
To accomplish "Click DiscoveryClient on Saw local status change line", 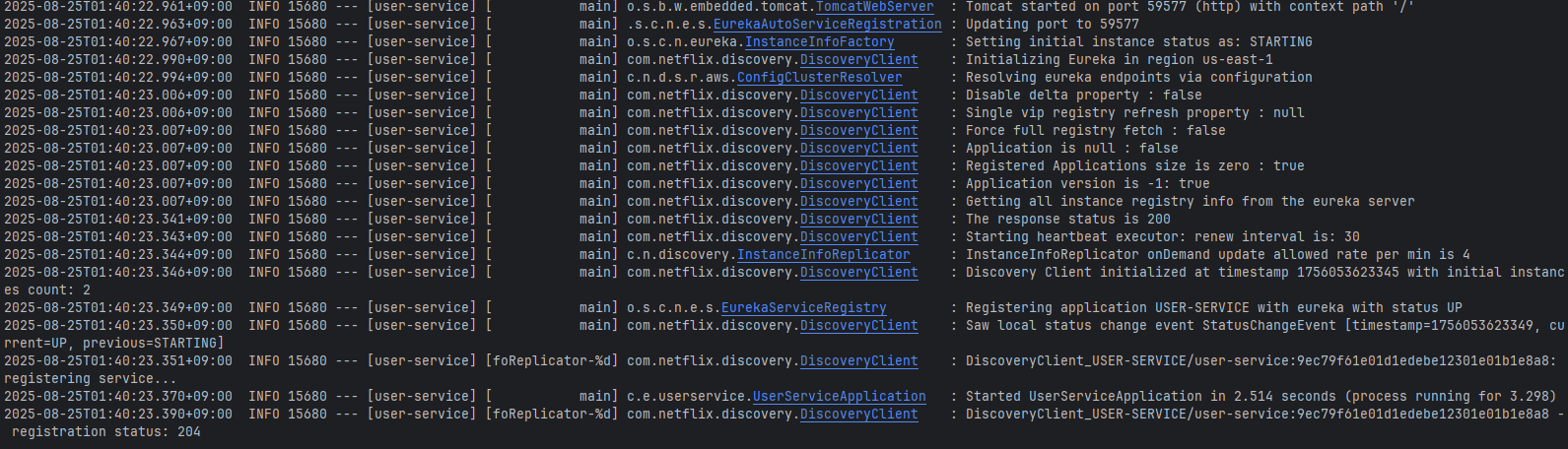I will coord(858,326).
